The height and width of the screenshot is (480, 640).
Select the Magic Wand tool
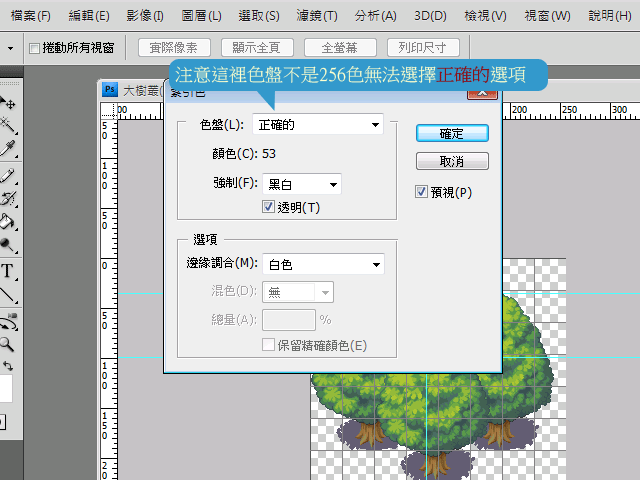[7, 125]
